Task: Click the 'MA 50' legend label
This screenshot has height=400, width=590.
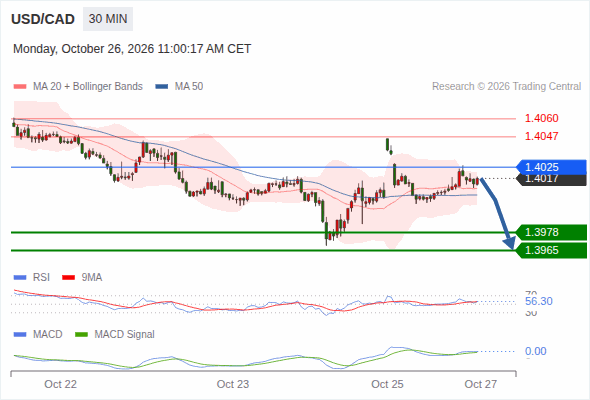Action: [x=189, y=87]
